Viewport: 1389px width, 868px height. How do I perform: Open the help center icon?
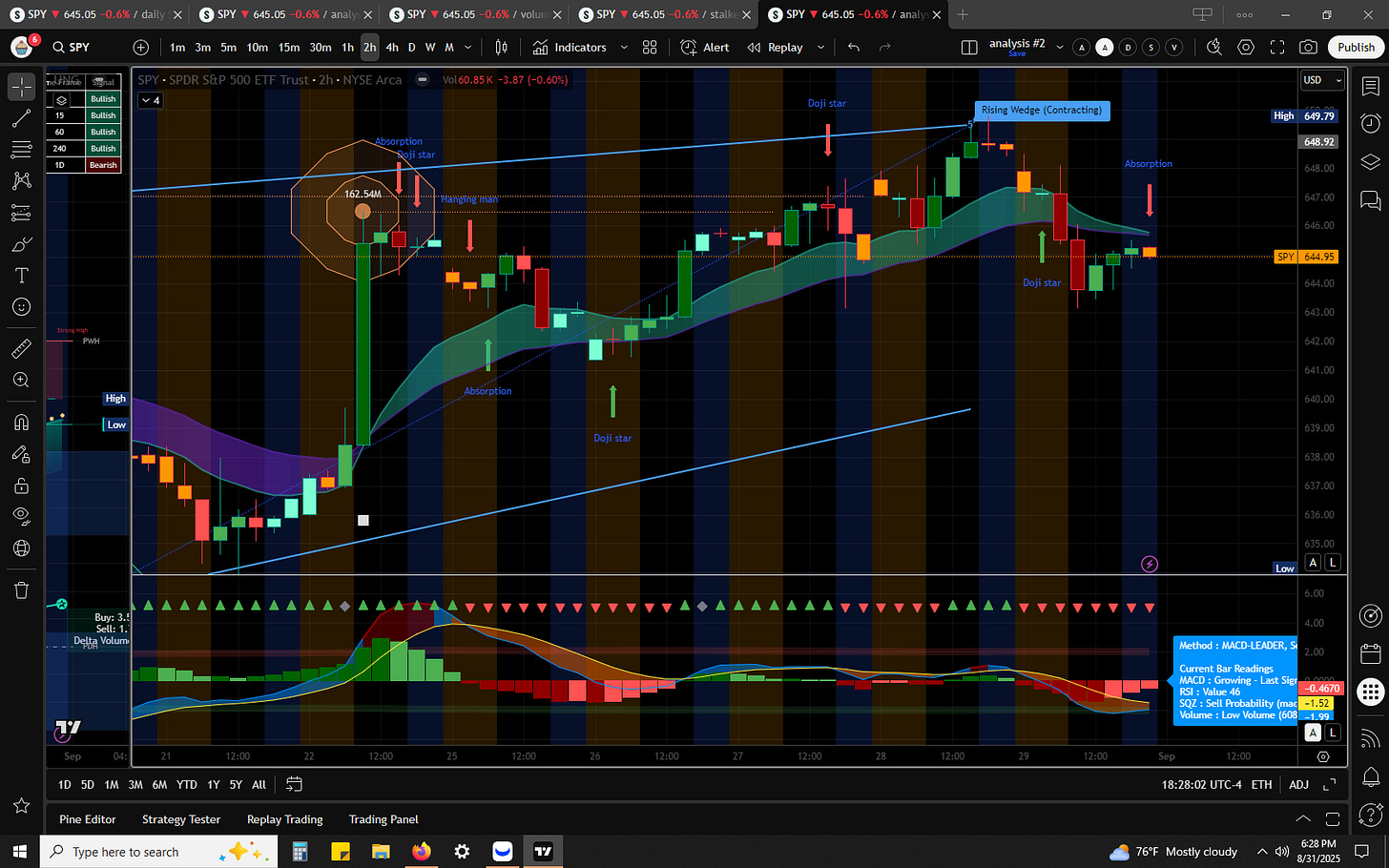pos(1371,814)
